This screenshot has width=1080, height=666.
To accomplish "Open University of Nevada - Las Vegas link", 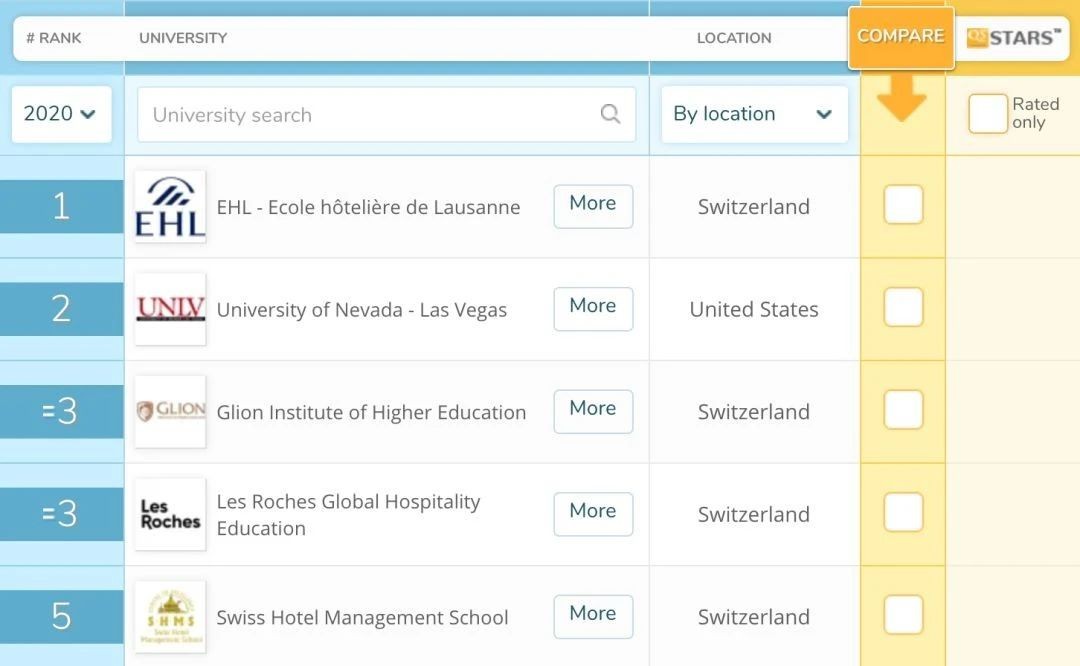I will coord(361,310).
